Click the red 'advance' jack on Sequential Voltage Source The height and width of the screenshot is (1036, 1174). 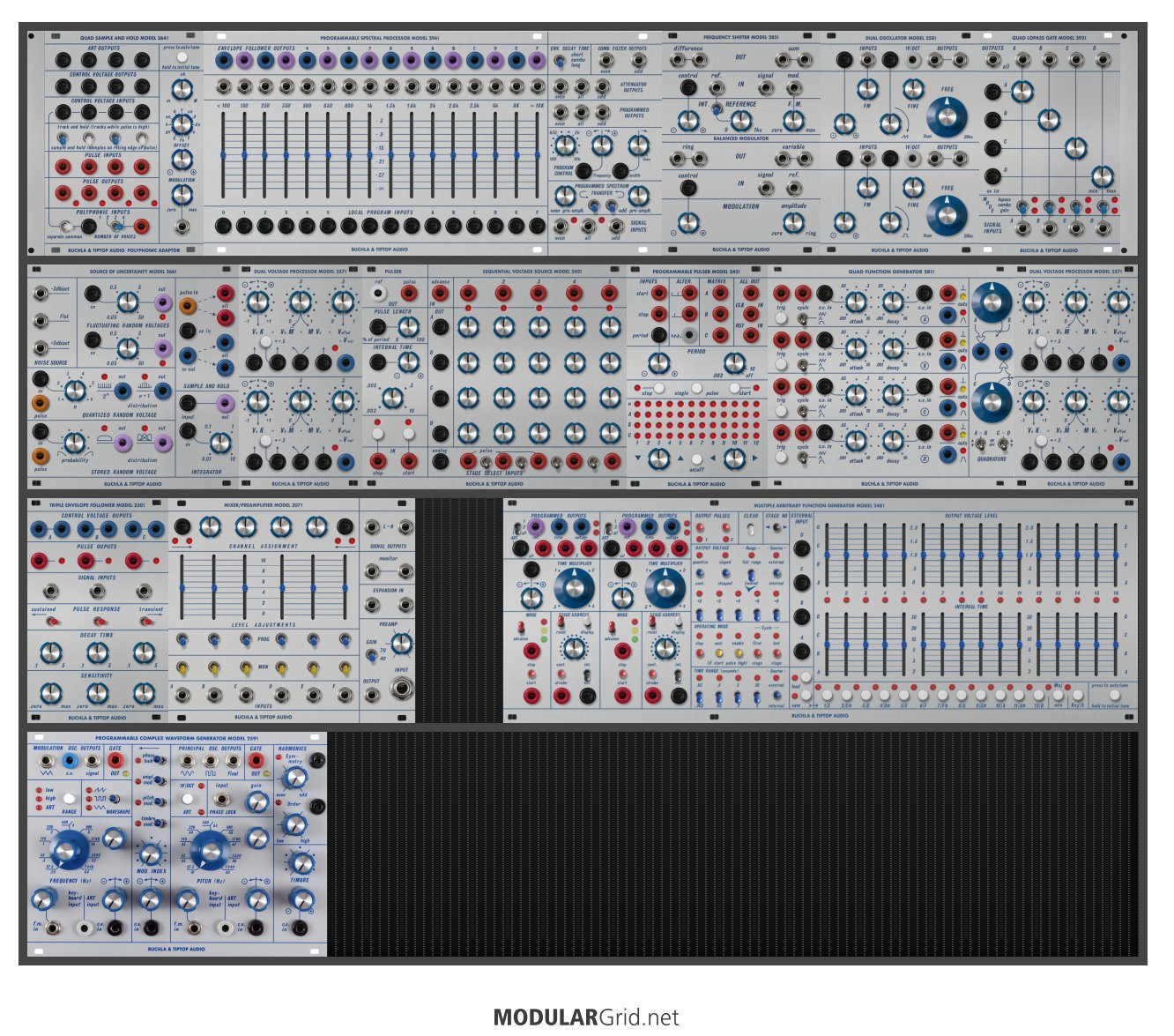440,294
